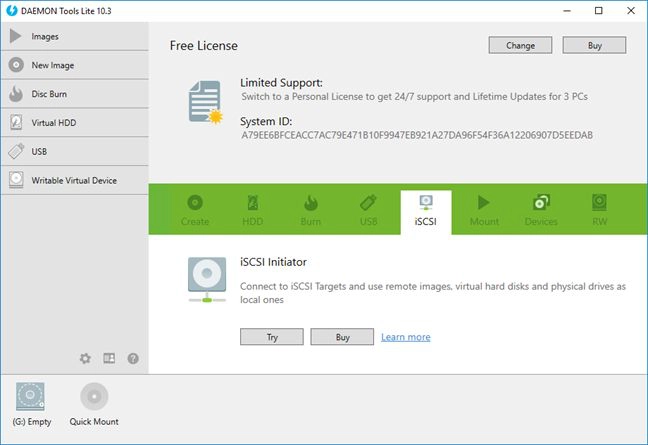Open help via question mark icon
This screenshot has width=648, height=445.
[133, 358]
